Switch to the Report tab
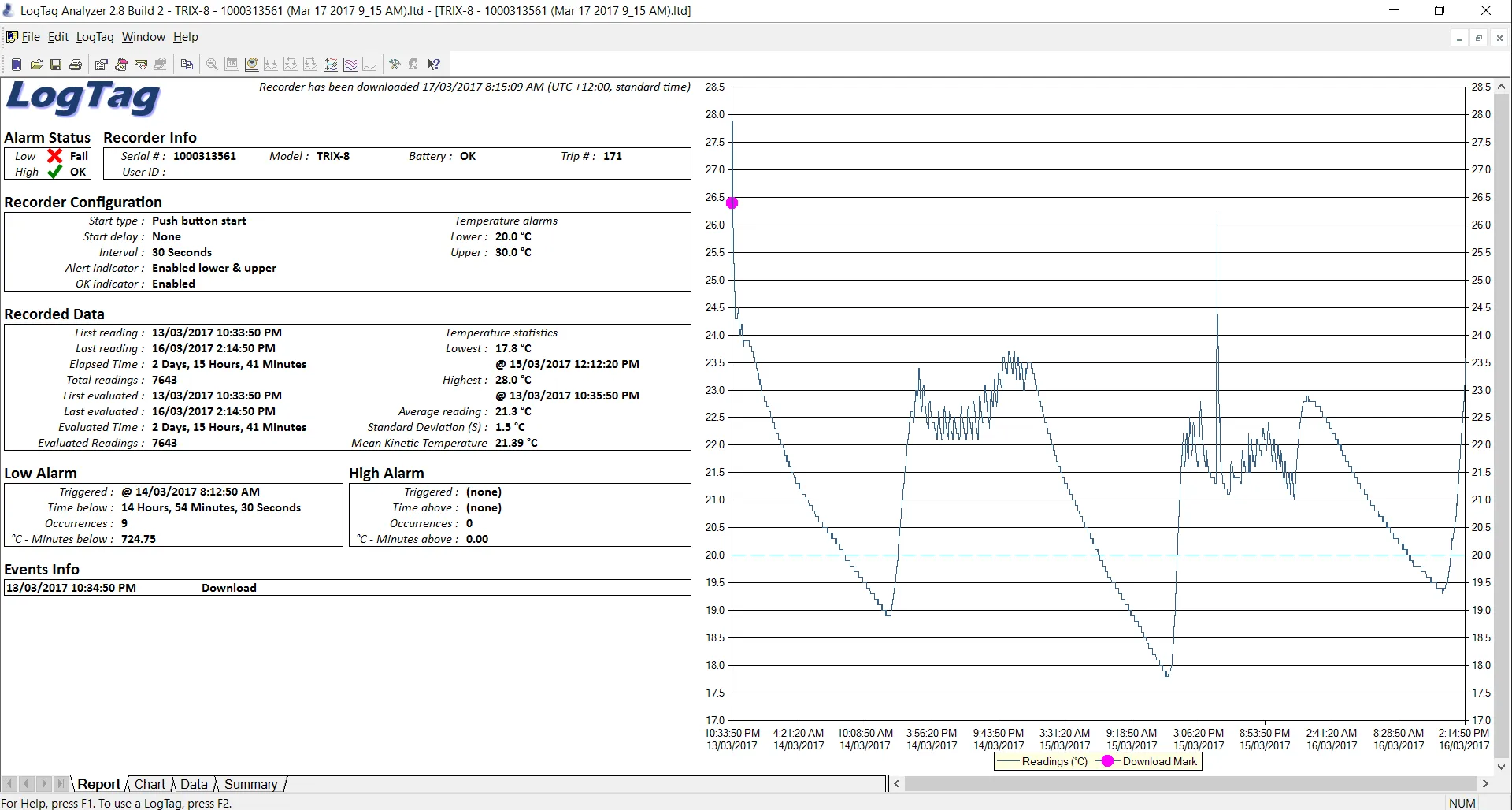This screenshot has height=810, width=1512. (x=98, y=784)
